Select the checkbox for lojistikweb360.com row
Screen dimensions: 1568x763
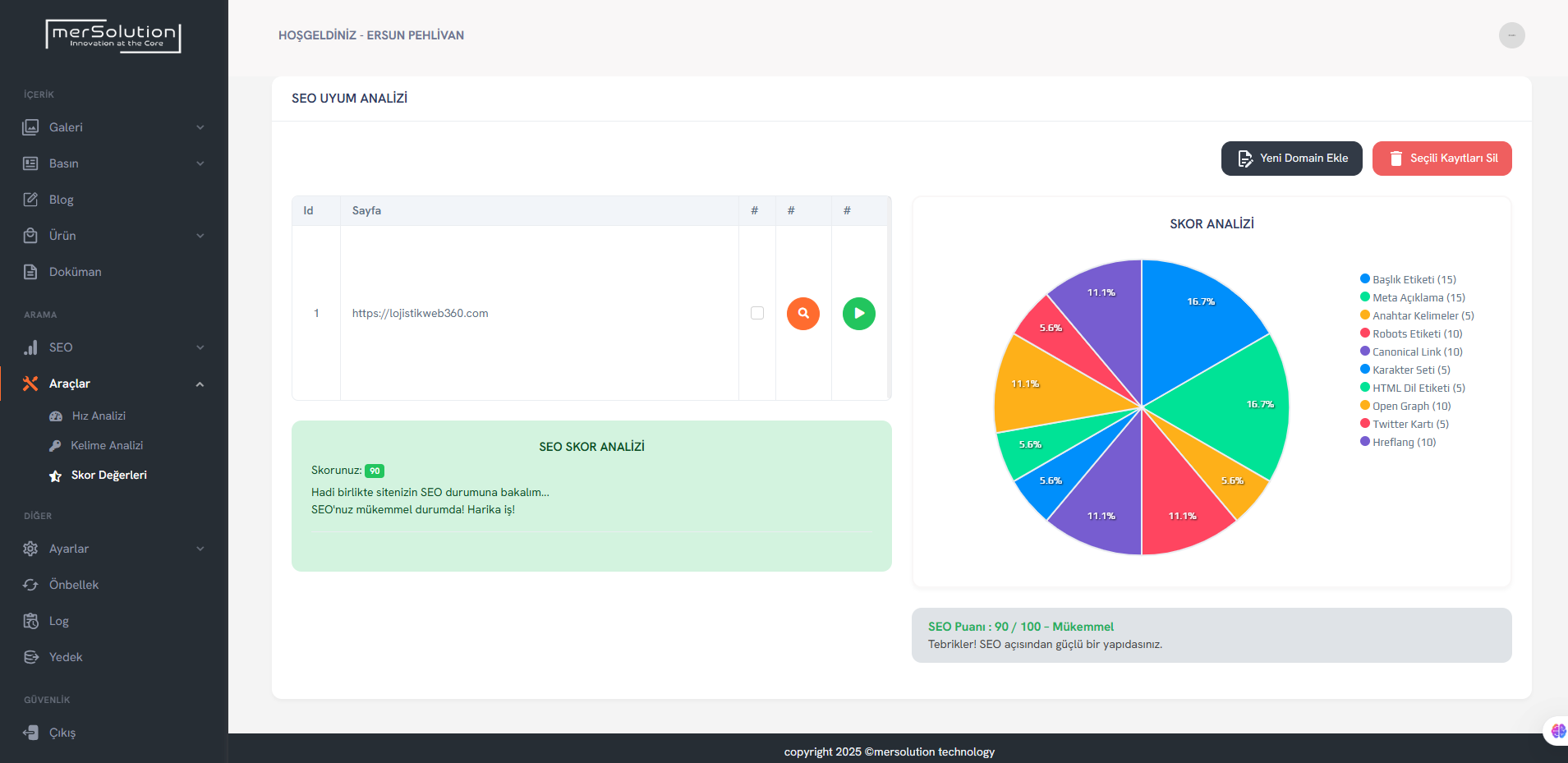point(757,313)
